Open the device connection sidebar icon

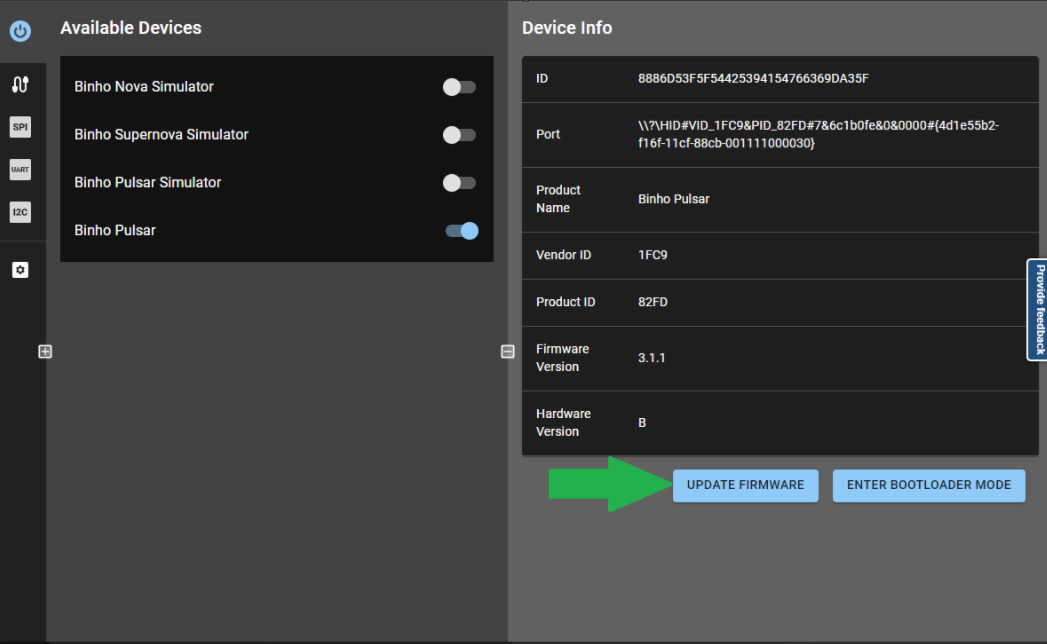click(20, 84)
